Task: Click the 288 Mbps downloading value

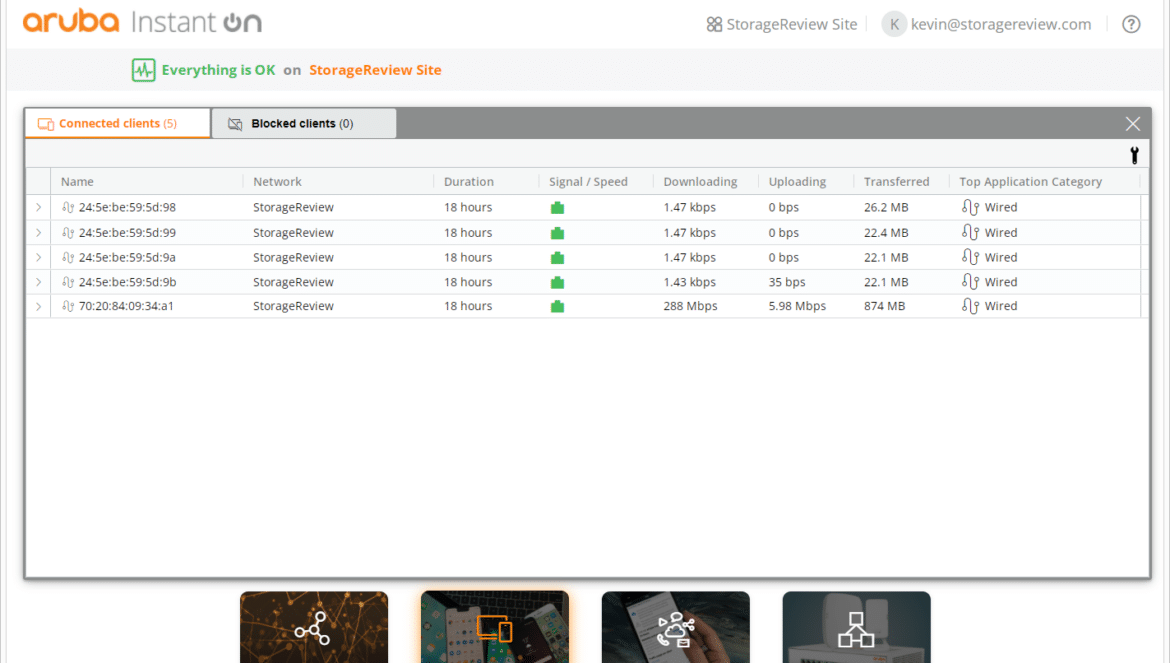Action: (x=690, y=306)
